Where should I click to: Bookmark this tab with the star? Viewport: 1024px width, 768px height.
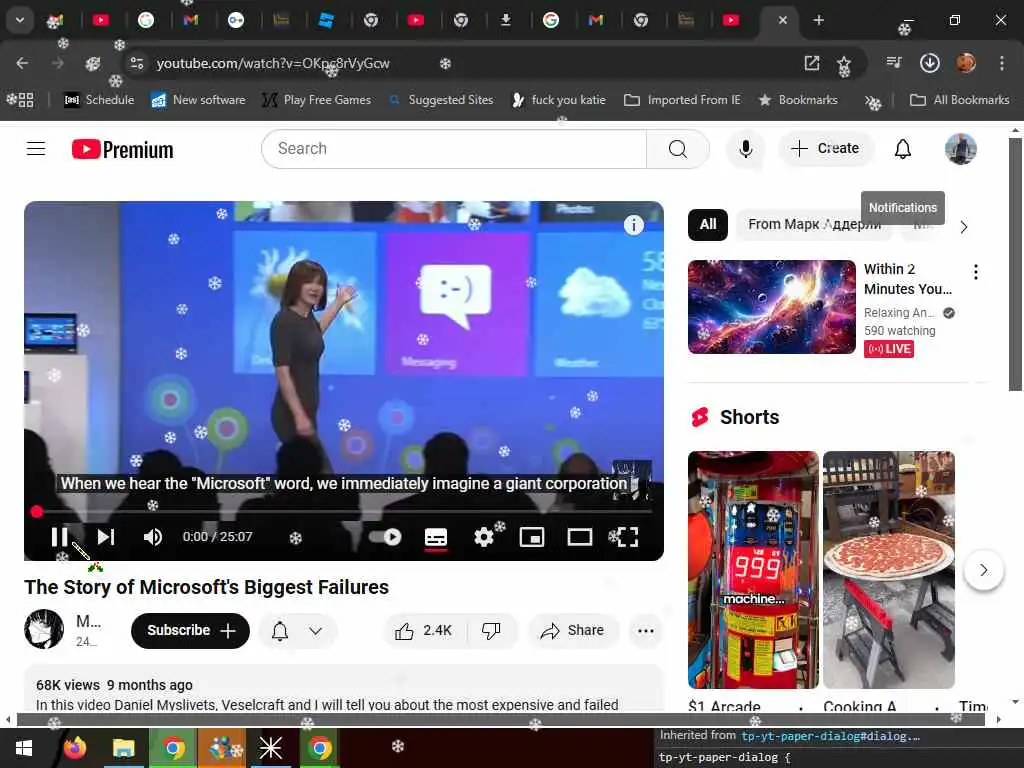pos(844,63)
